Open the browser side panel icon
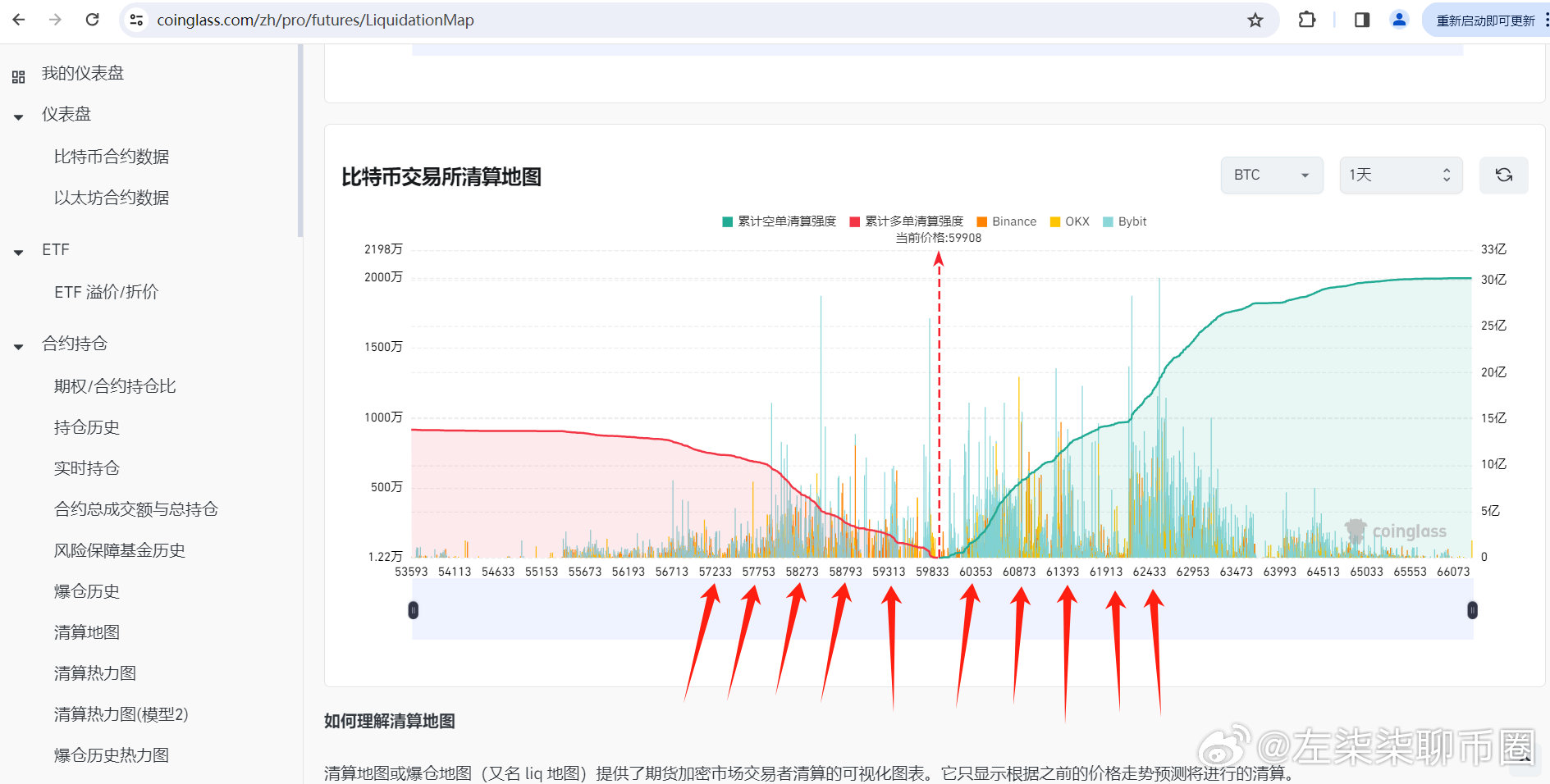 click(x=1361, y=20)
